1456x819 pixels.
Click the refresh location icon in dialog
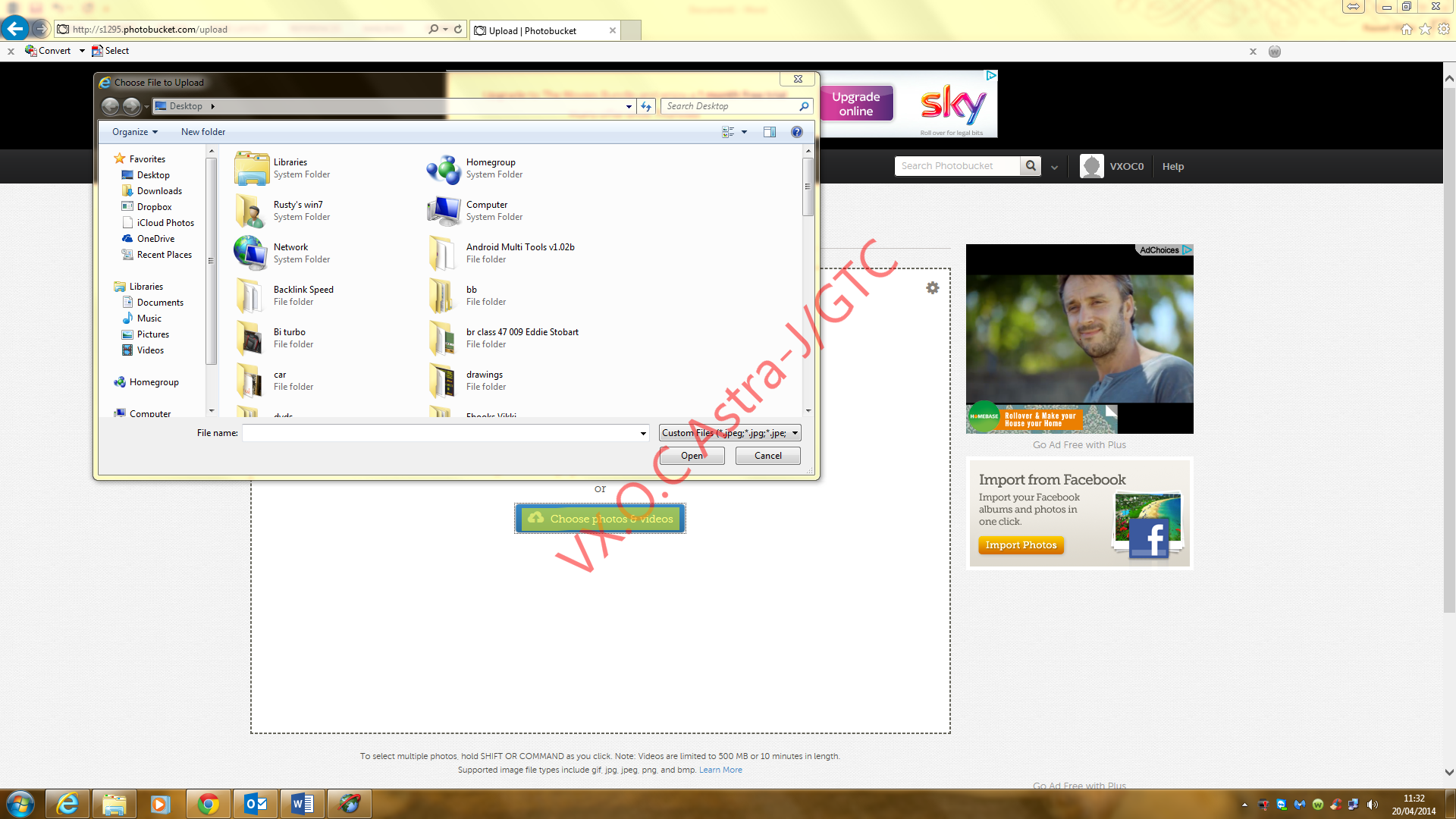tap(646, 106)
